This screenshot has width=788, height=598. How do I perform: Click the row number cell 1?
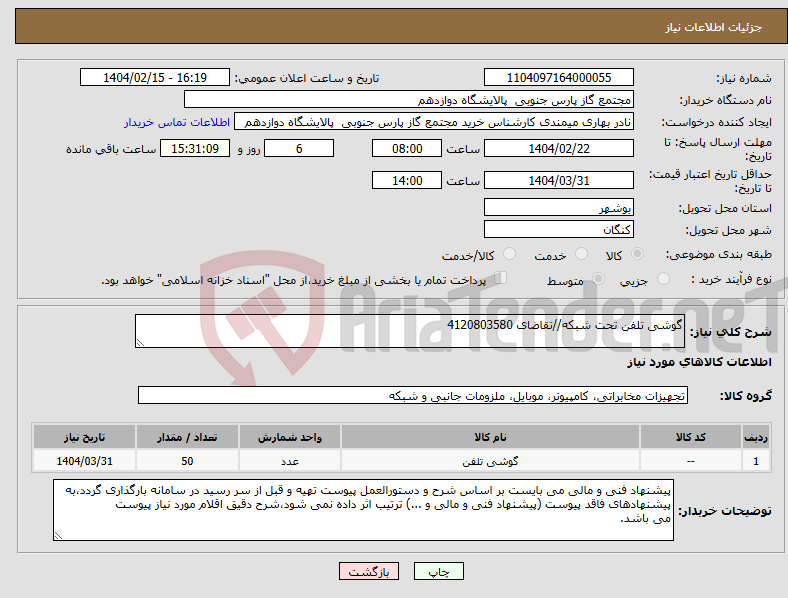(756, 461)
